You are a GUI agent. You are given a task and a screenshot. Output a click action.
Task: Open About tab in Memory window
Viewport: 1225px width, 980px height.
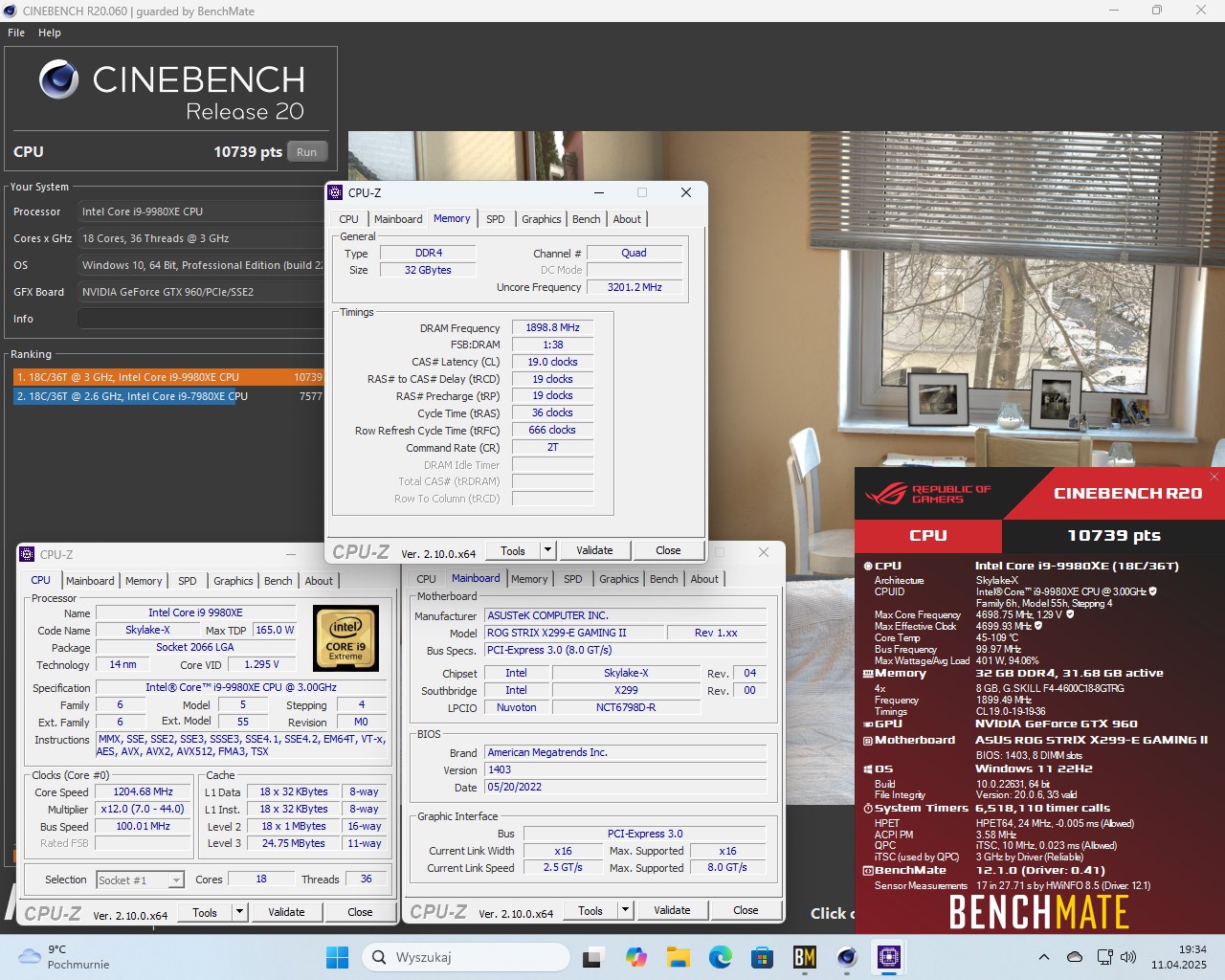[627, 219]
